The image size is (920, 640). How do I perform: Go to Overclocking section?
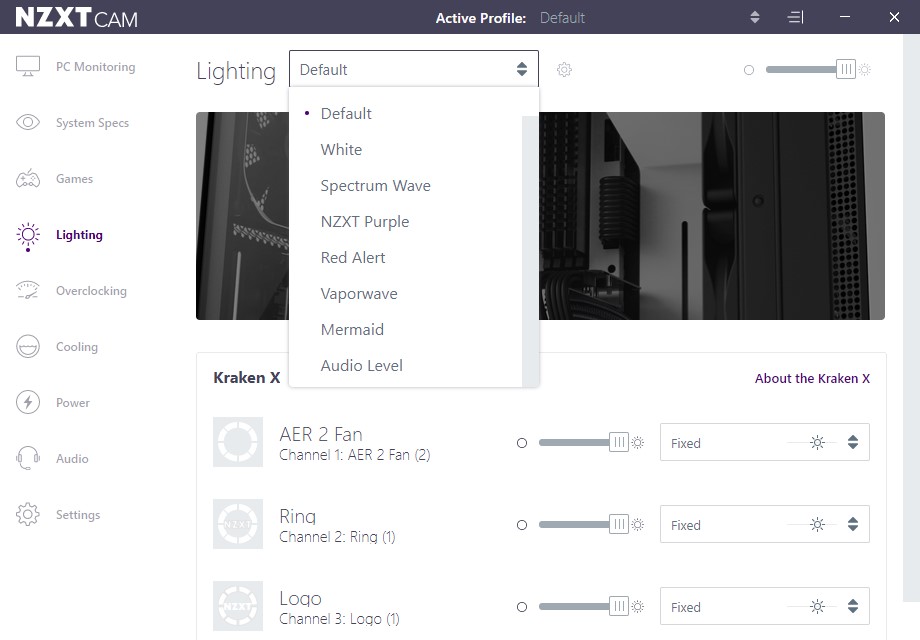91,291
